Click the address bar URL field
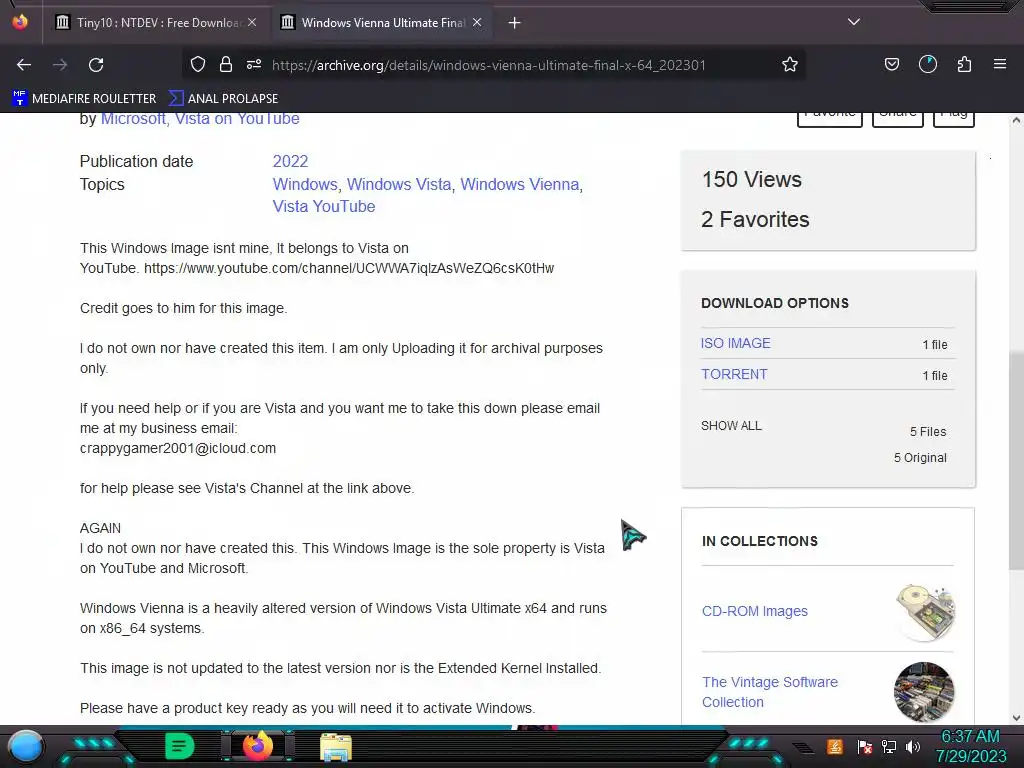1024x768 pixels. (488, 65)
